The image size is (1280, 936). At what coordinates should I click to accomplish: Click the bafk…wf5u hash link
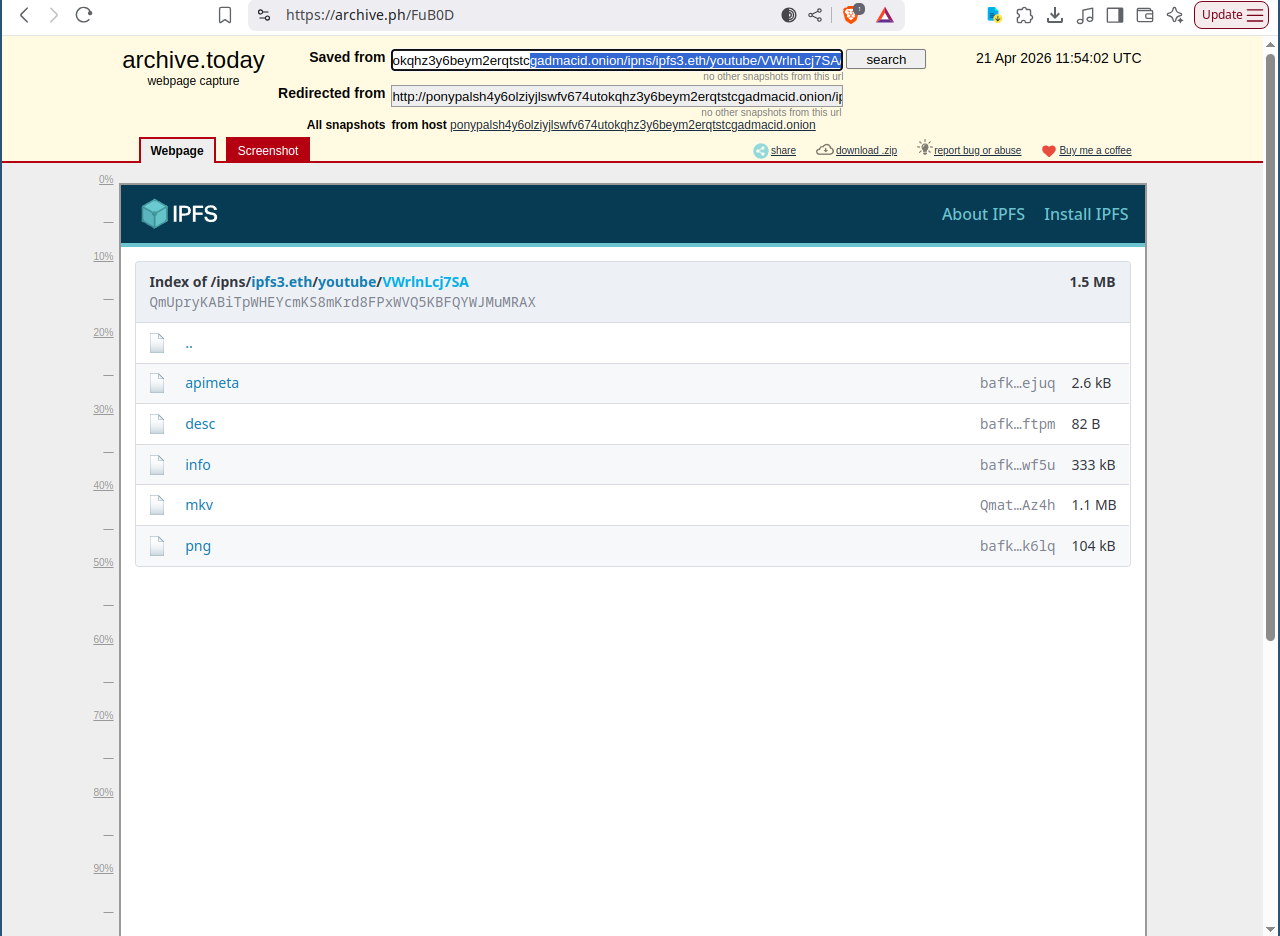point(1017,465)
